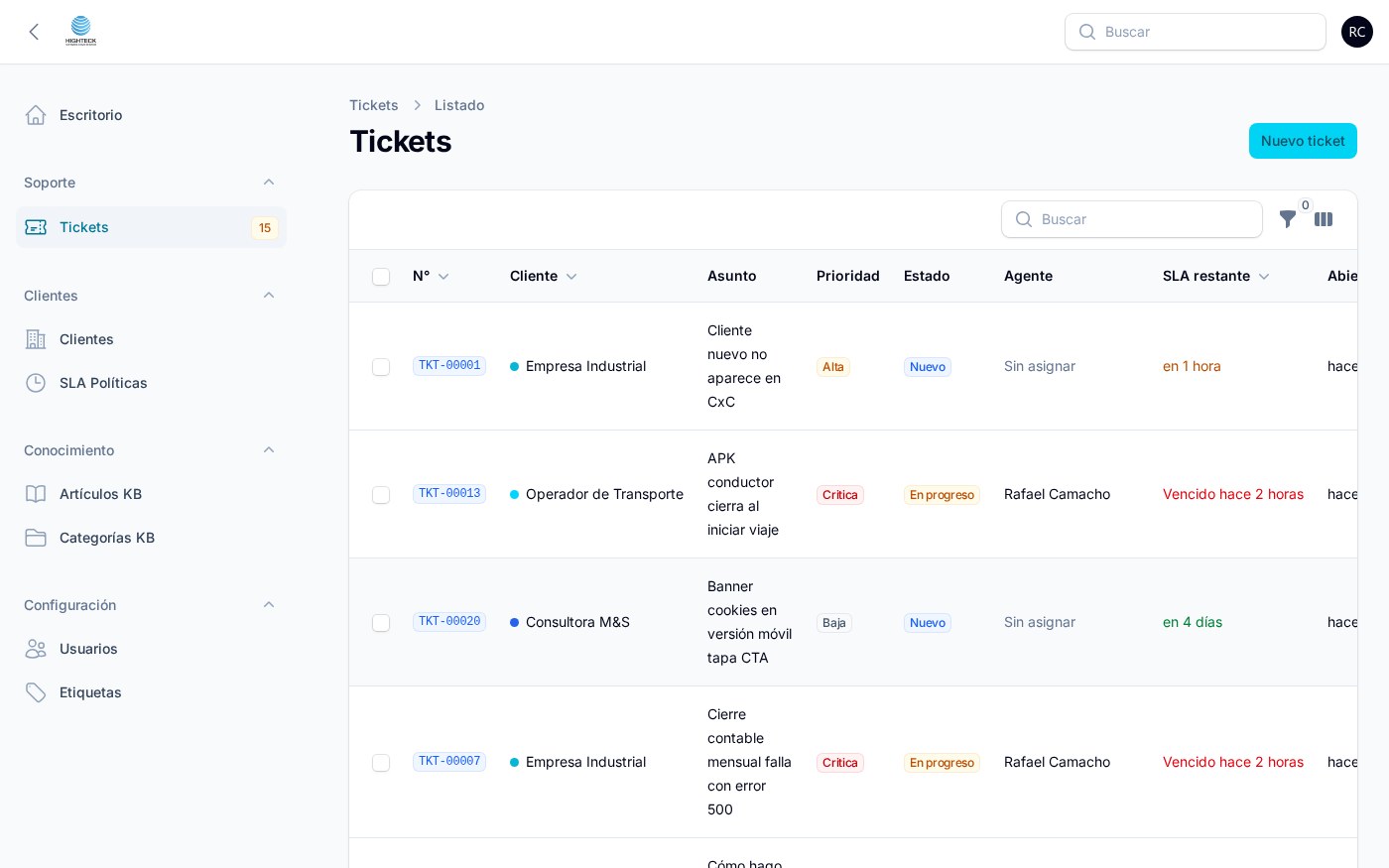This screenshot has width=1389, height=868.
Task: Click the Clientes building icon
Action: pyautogui.click(x=36, y=339)
